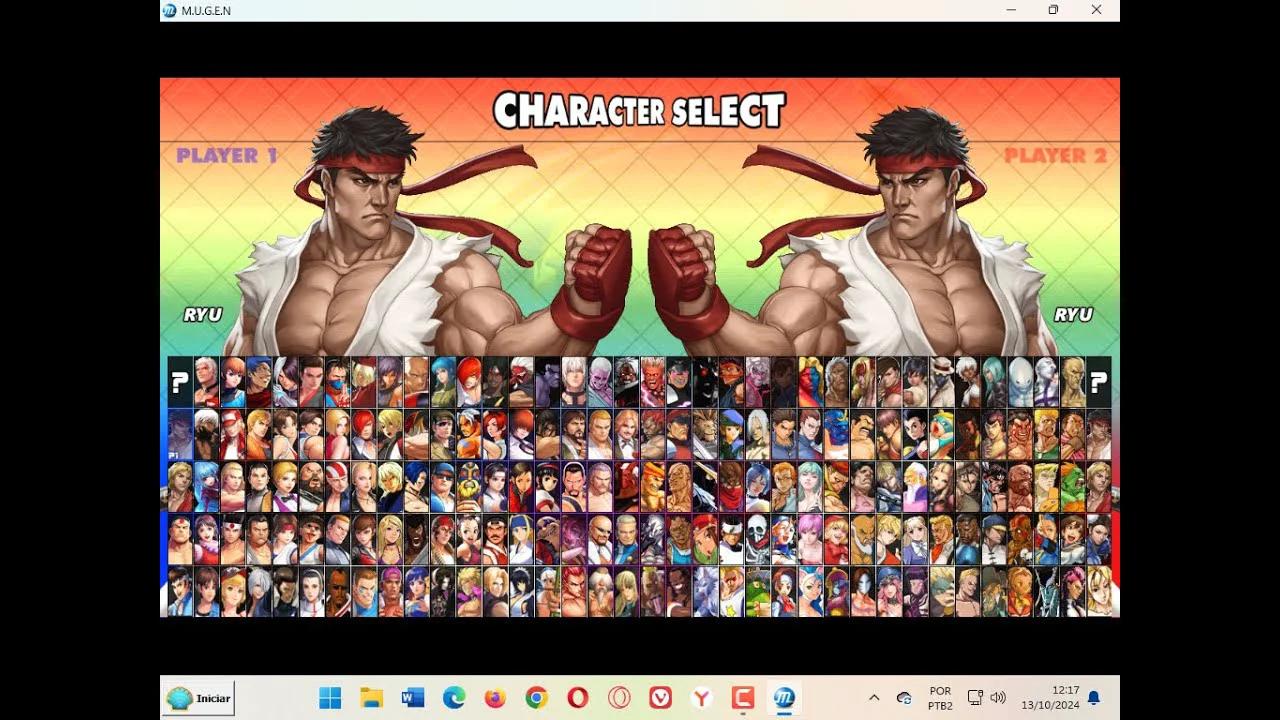Choose Balrog the boxer with blue gloves
The width and height of the screenshot is (1280, 720).
tap(970, 538)
